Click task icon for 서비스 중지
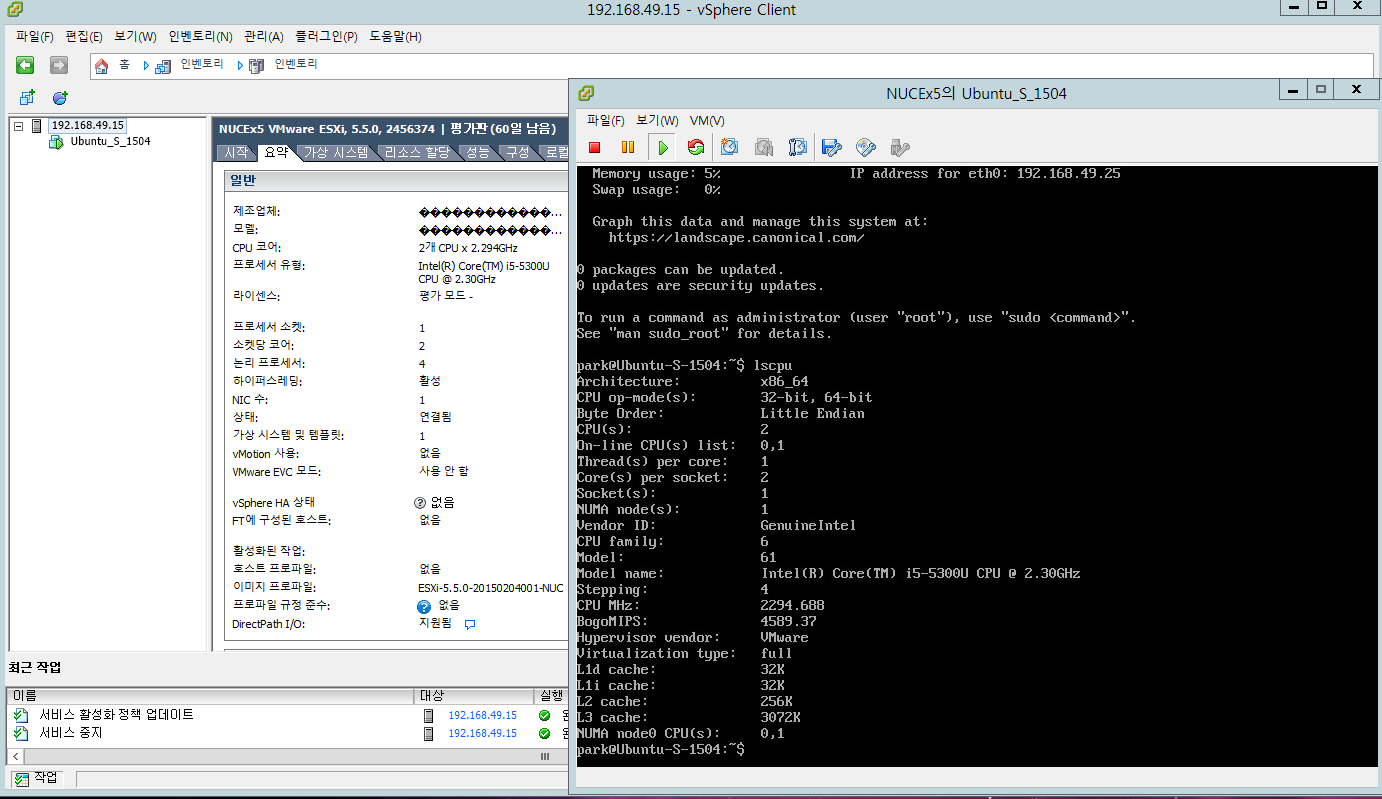 coord(21,733)
